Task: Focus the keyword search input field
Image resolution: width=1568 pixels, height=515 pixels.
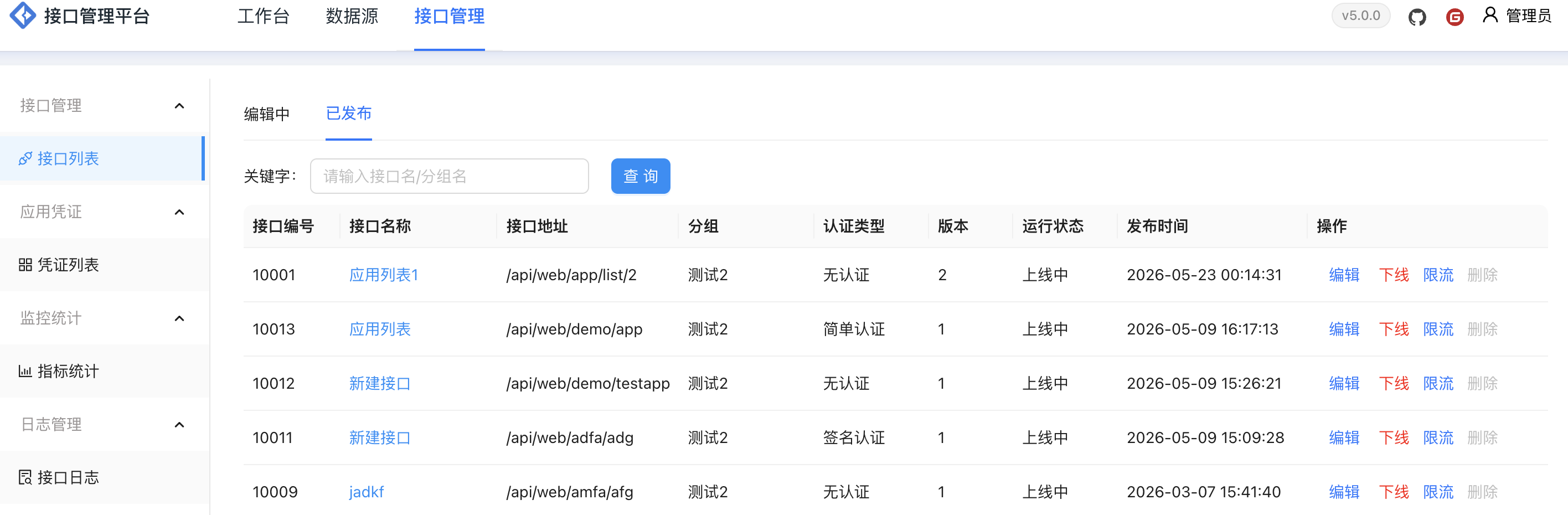Action: pyautogui.click(x=449, y=177)
